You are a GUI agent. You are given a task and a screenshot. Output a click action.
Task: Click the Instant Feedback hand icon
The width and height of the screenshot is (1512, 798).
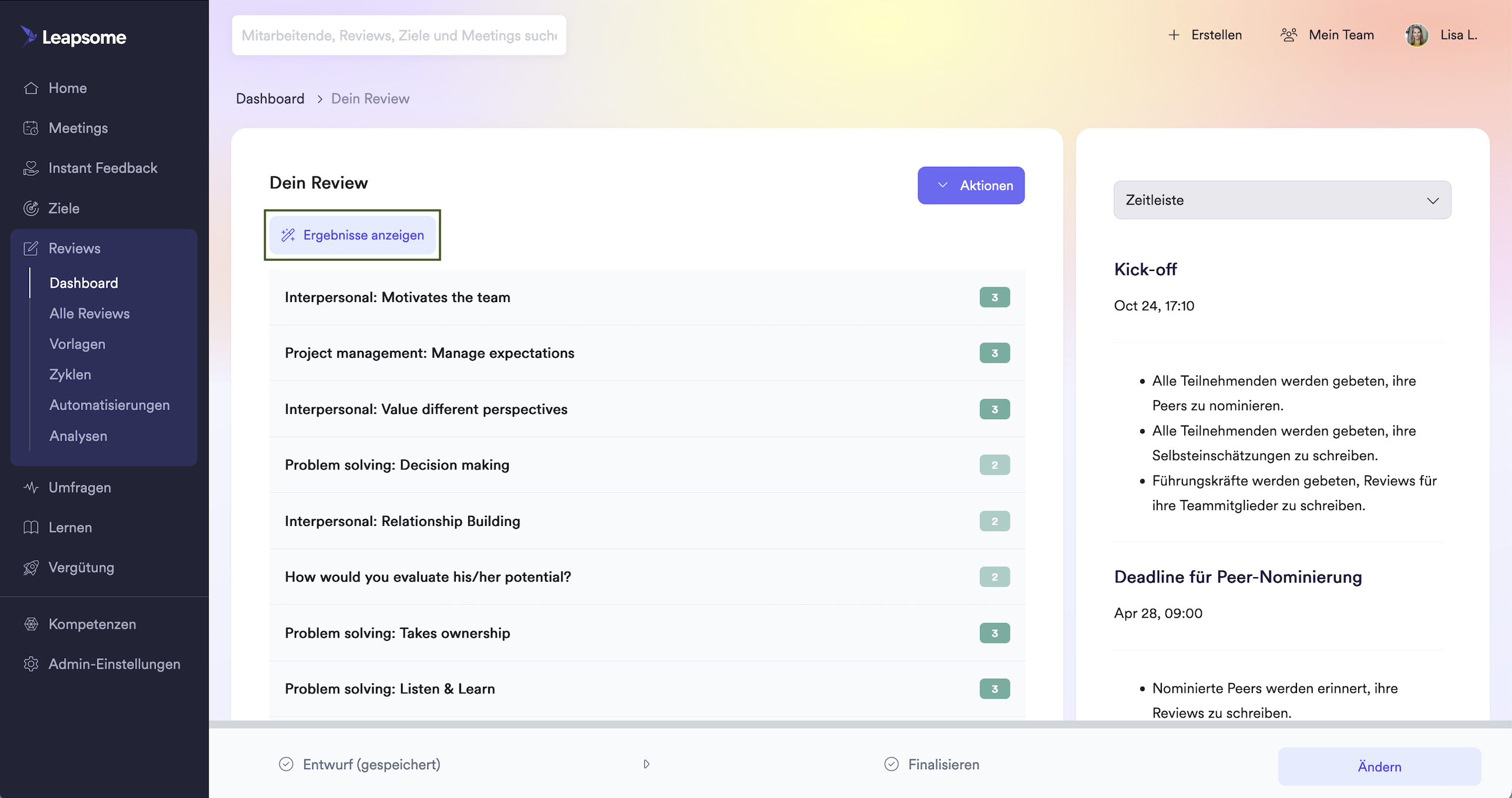tap(31, 168)
